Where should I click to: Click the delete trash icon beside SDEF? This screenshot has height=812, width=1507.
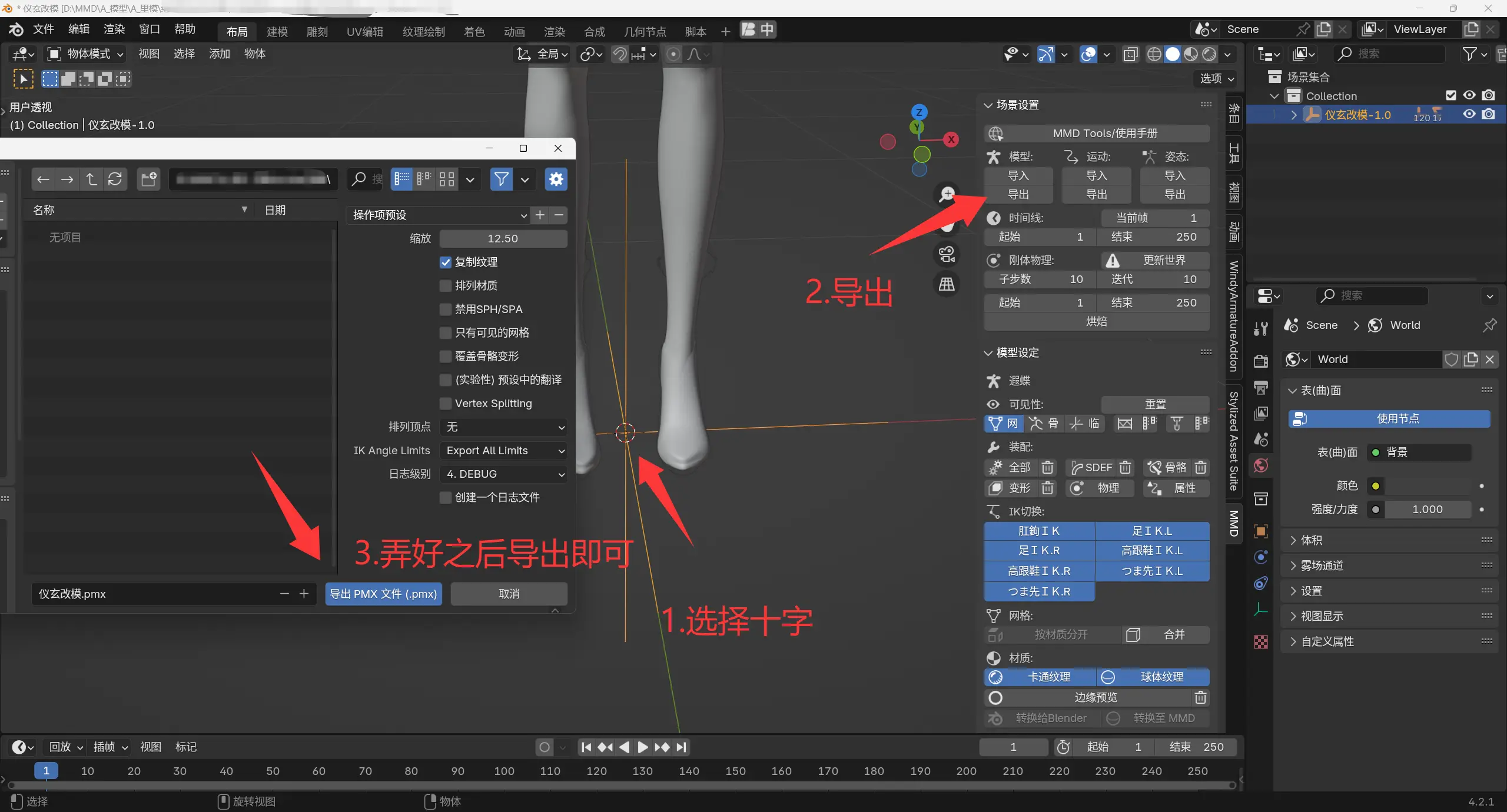click(1125, 467)
